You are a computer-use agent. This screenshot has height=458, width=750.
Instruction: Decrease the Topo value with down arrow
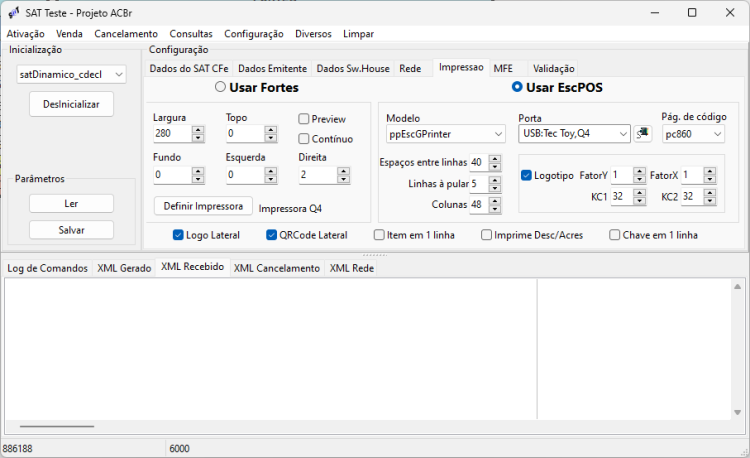(x=271, y=138)
